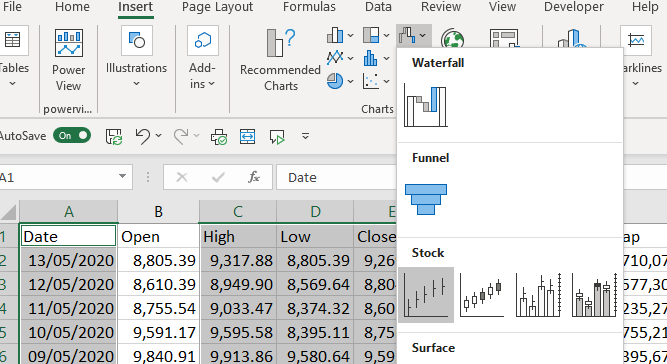667x364 pixels.
Task: Switch to the Review tab
Action: click(441, 7)
